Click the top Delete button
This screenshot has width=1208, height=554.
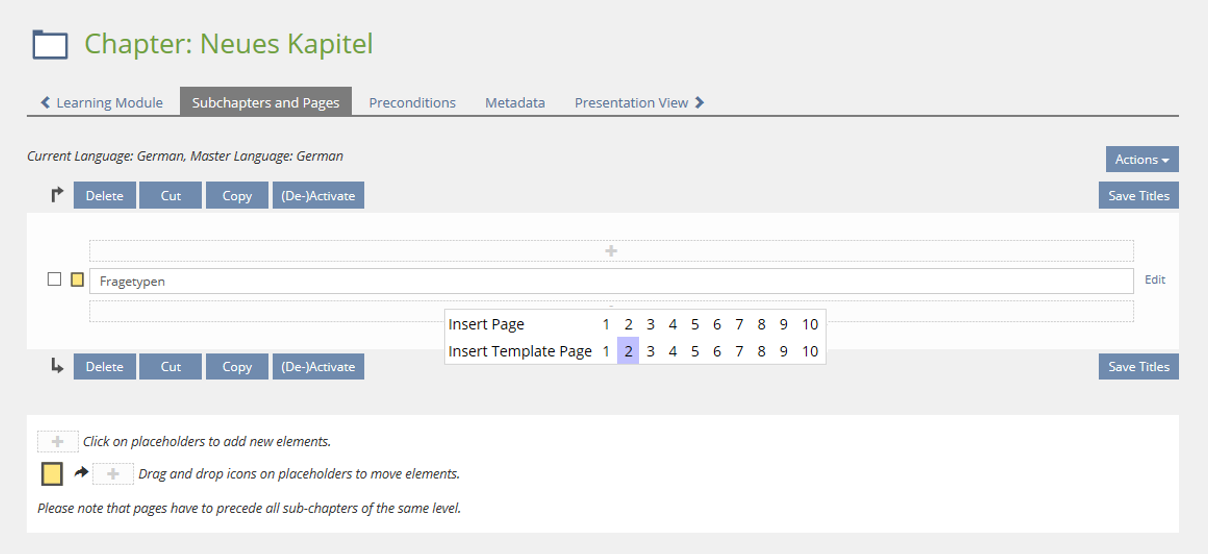point(104,196)
